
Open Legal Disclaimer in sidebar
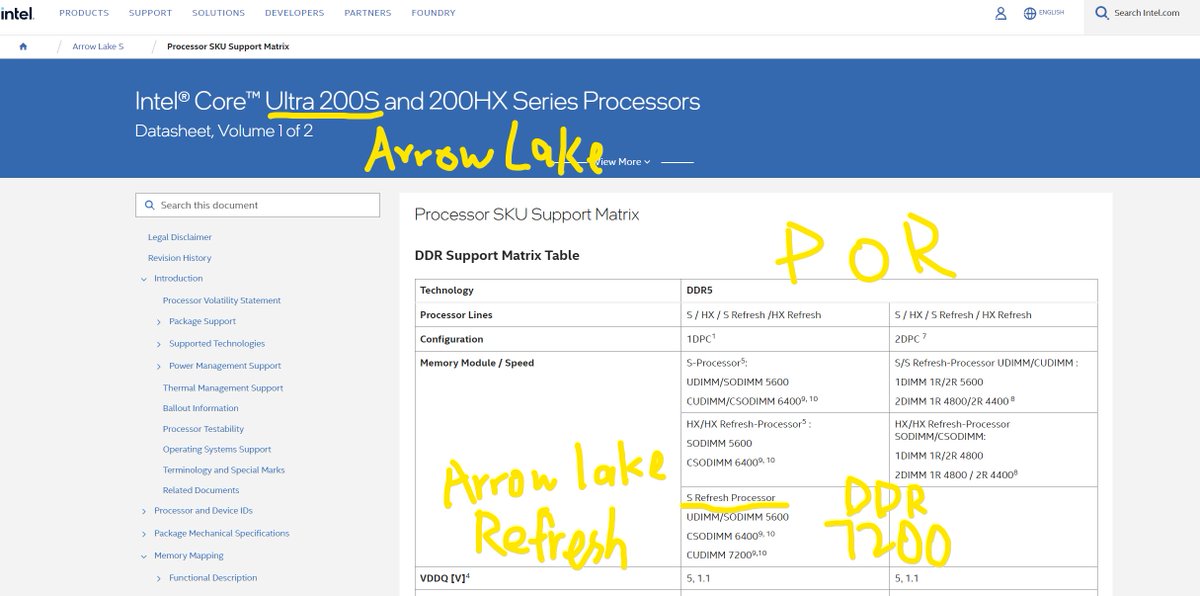click(180, 237)
